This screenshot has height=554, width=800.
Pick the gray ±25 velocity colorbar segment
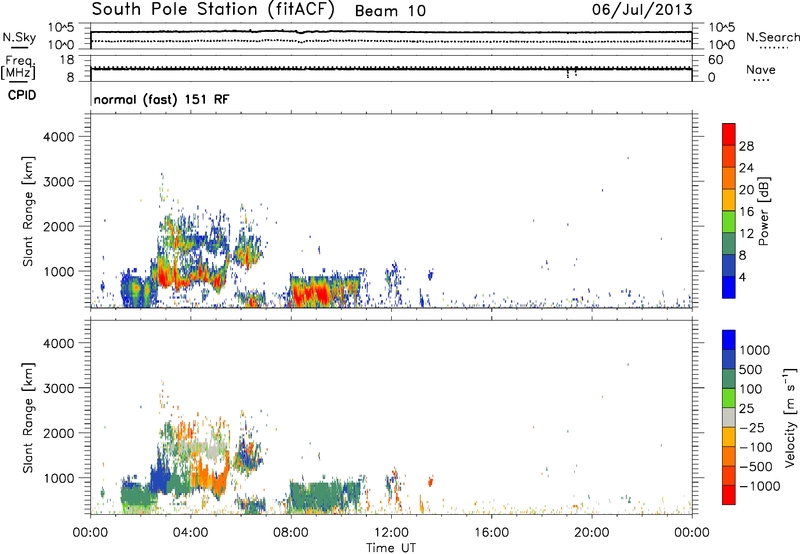coord(729,417)
